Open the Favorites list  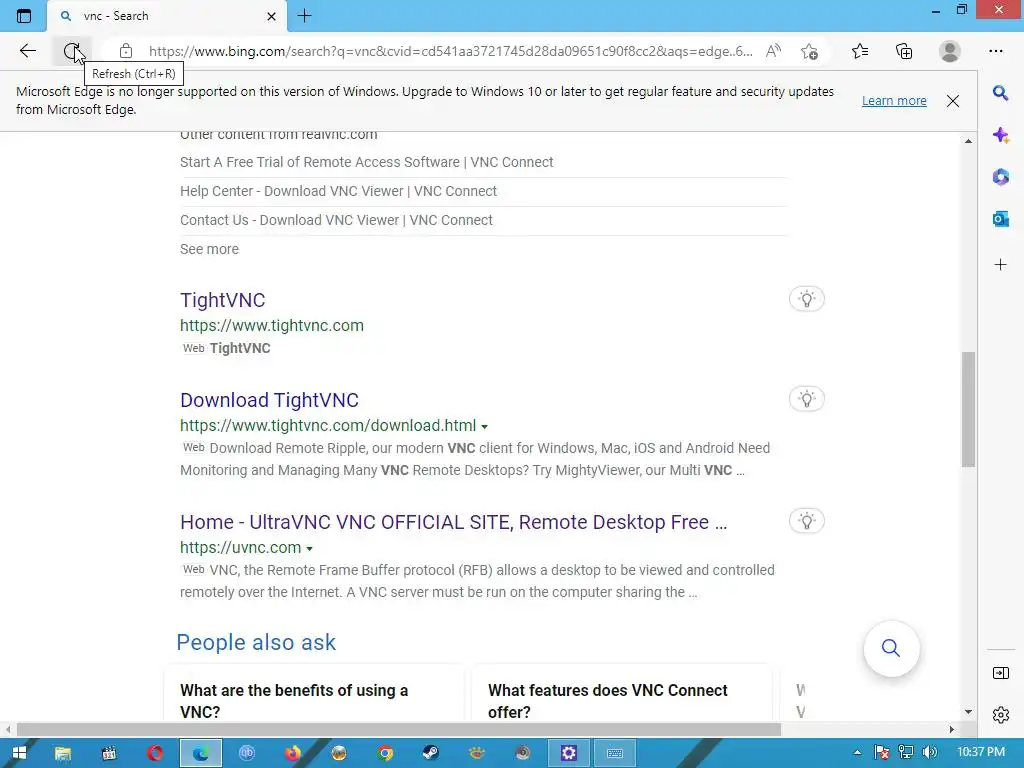click(860, 51)
